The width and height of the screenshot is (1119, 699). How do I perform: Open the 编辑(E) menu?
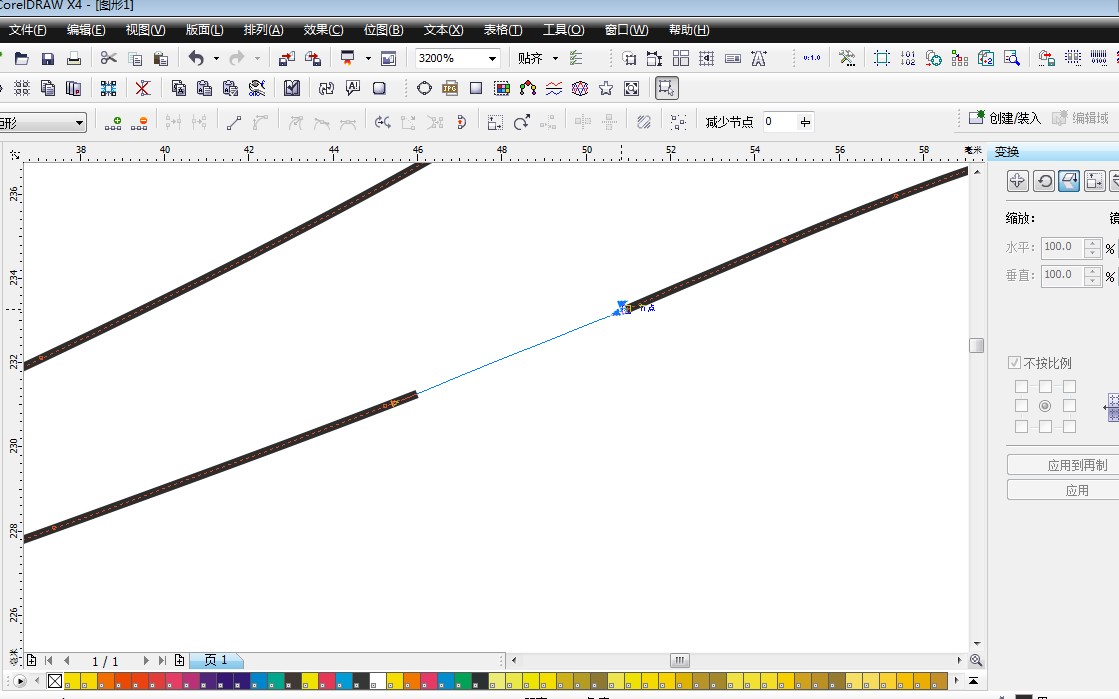pyautogui.click(x=86, y=30)
